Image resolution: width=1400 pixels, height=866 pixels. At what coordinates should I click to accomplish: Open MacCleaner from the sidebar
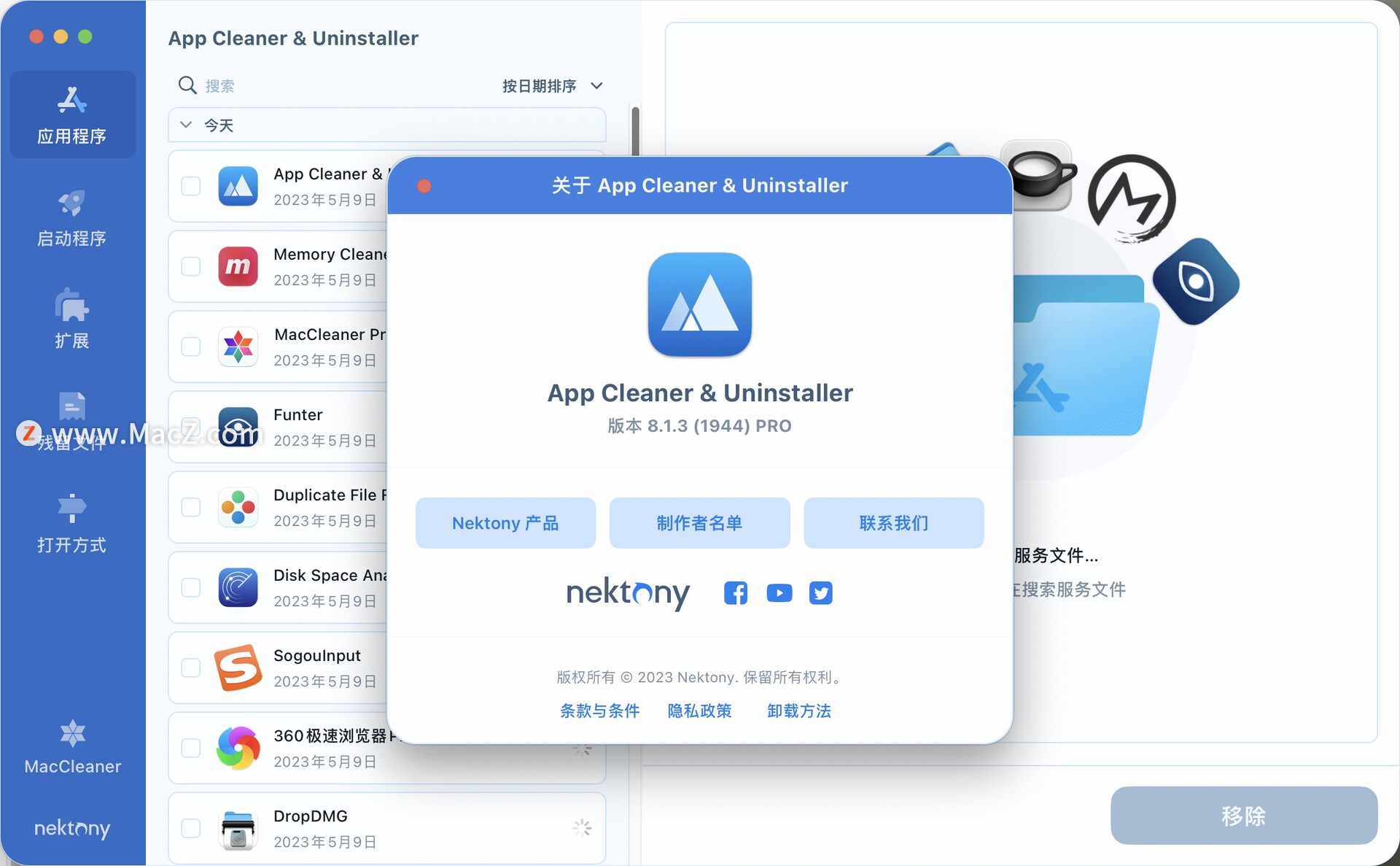click(72, 746)
